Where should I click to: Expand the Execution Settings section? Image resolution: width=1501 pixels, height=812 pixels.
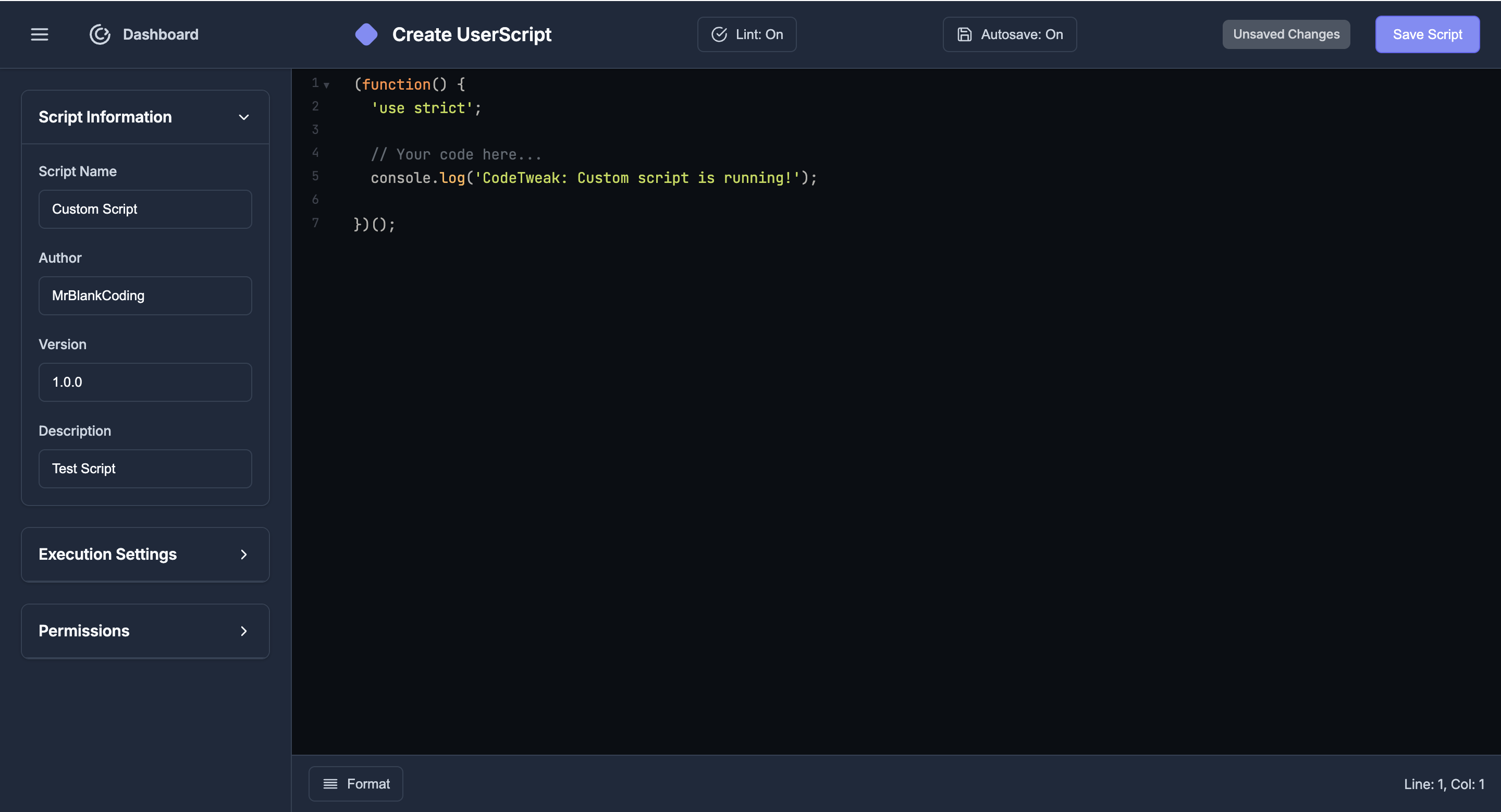pos(145,554)
